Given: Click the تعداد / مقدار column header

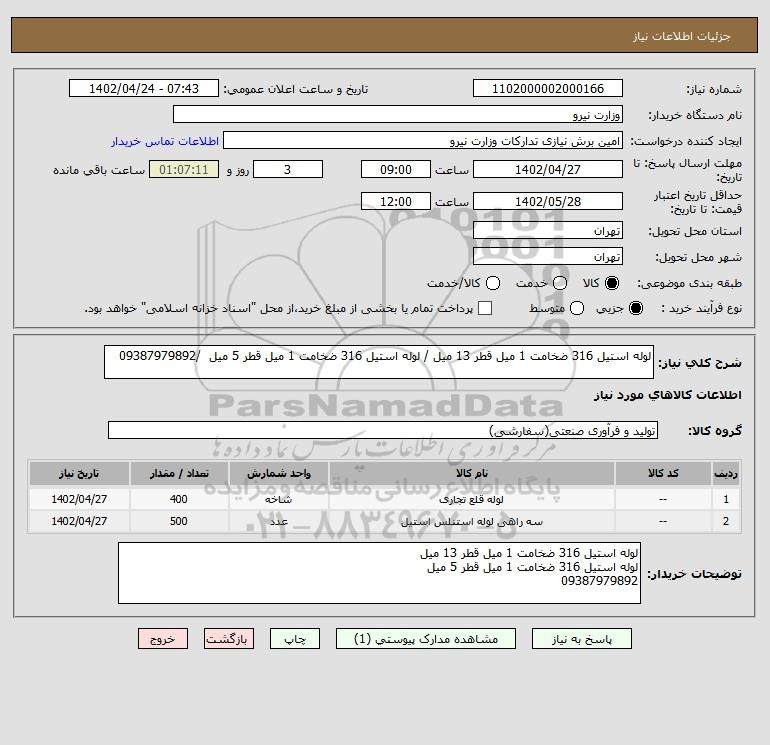Looking at the screenshot, I should (179, 473).
